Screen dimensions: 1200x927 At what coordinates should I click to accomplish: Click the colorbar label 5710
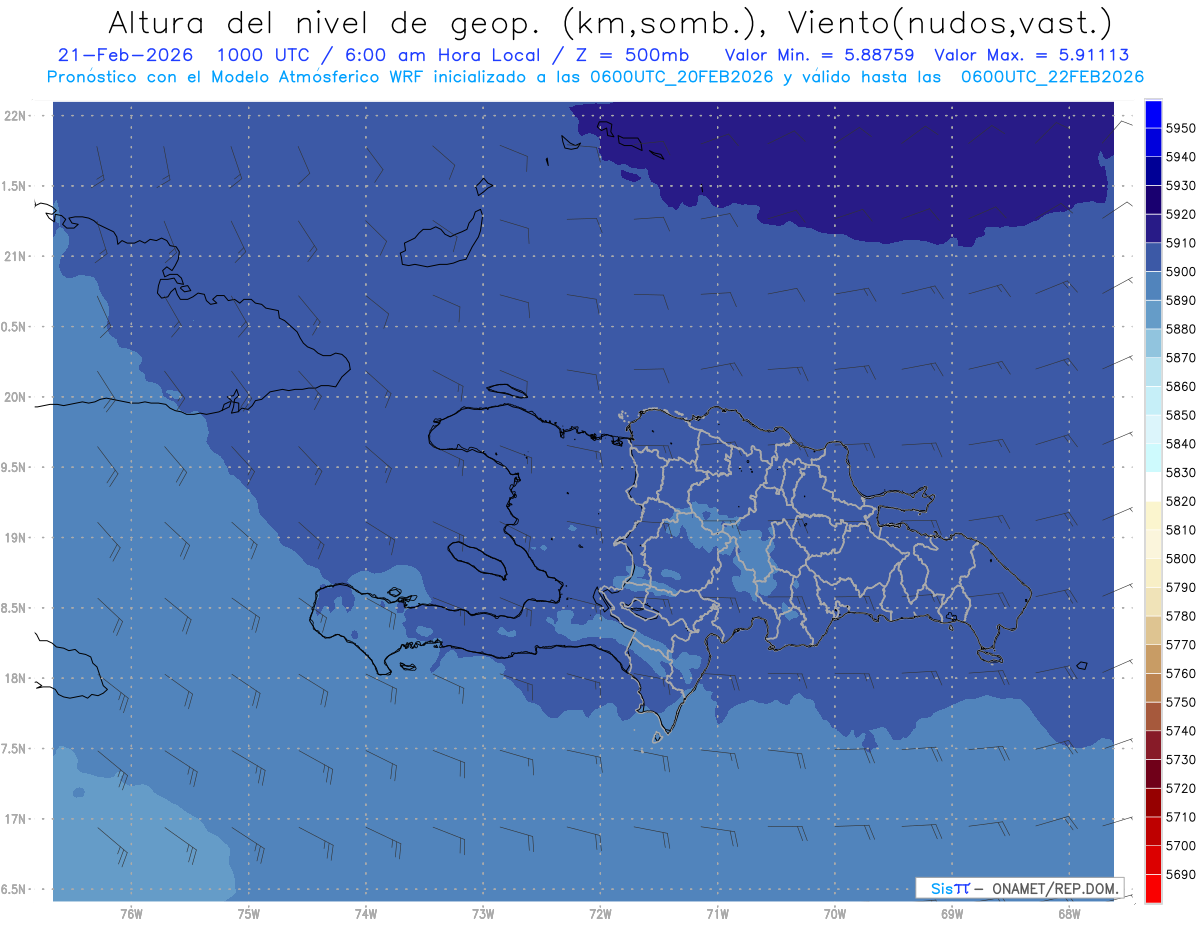point(1180,817)
